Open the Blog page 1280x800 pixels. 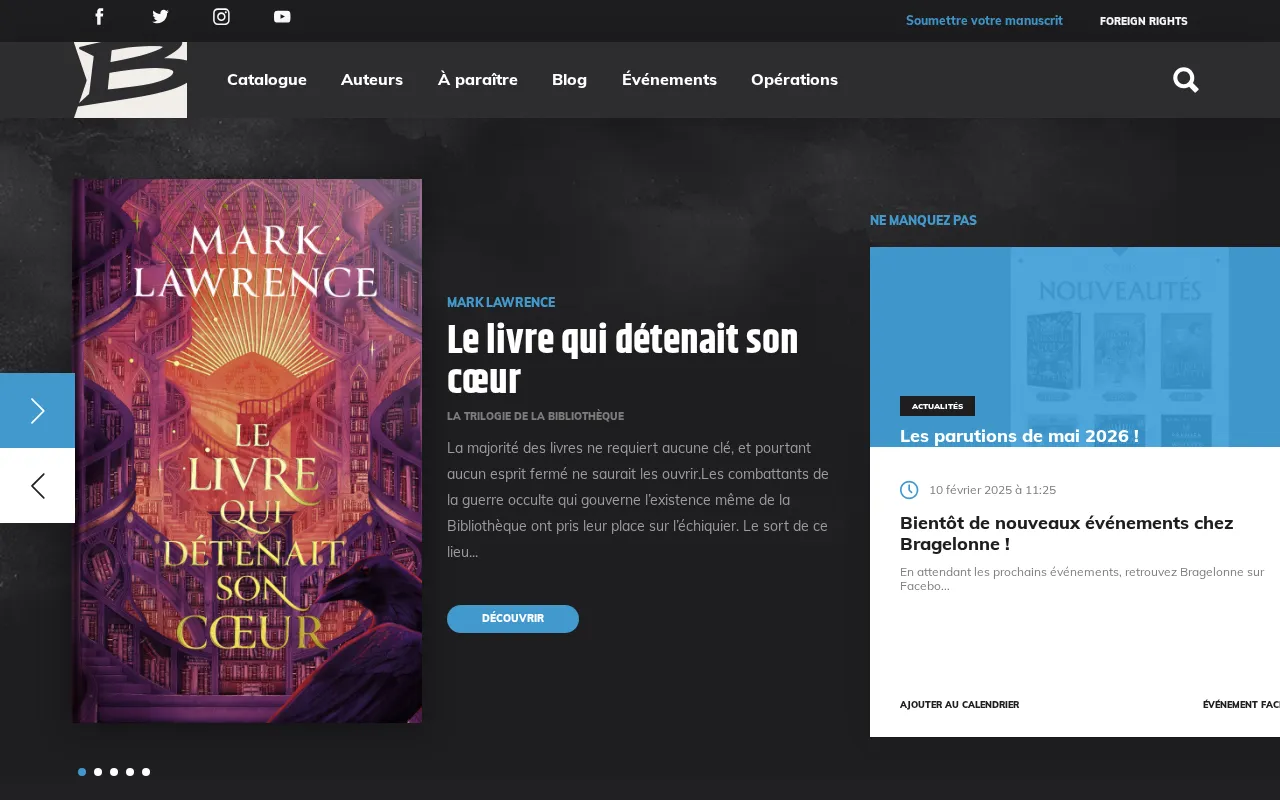click(x=570, y=80)
